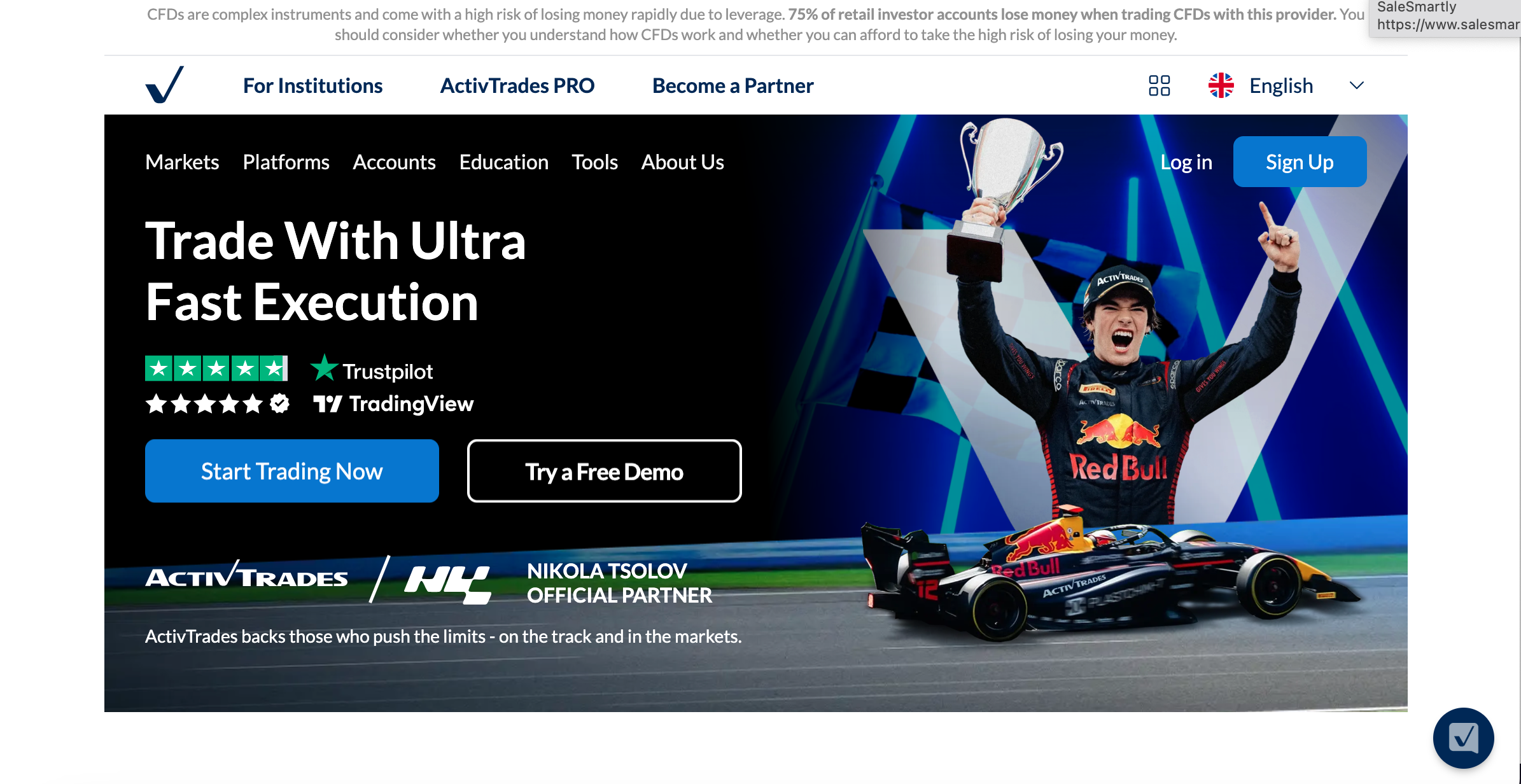Open the ActivTrades PRO link
Image resolution: width=1521 pixels, height=784 pixels.
click(517, 85)
